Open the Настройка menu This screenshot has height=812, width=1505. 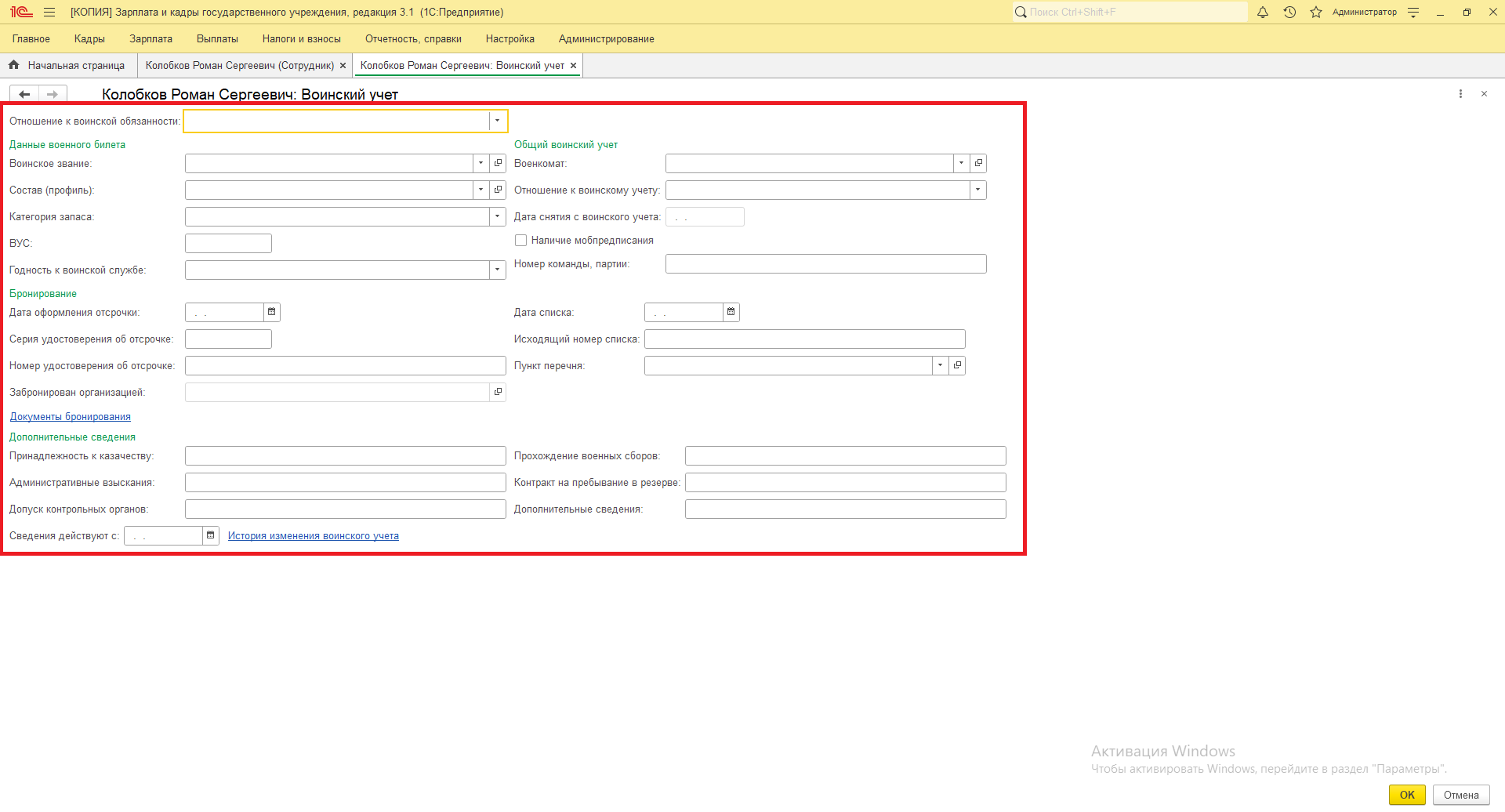tap(510, 39)
